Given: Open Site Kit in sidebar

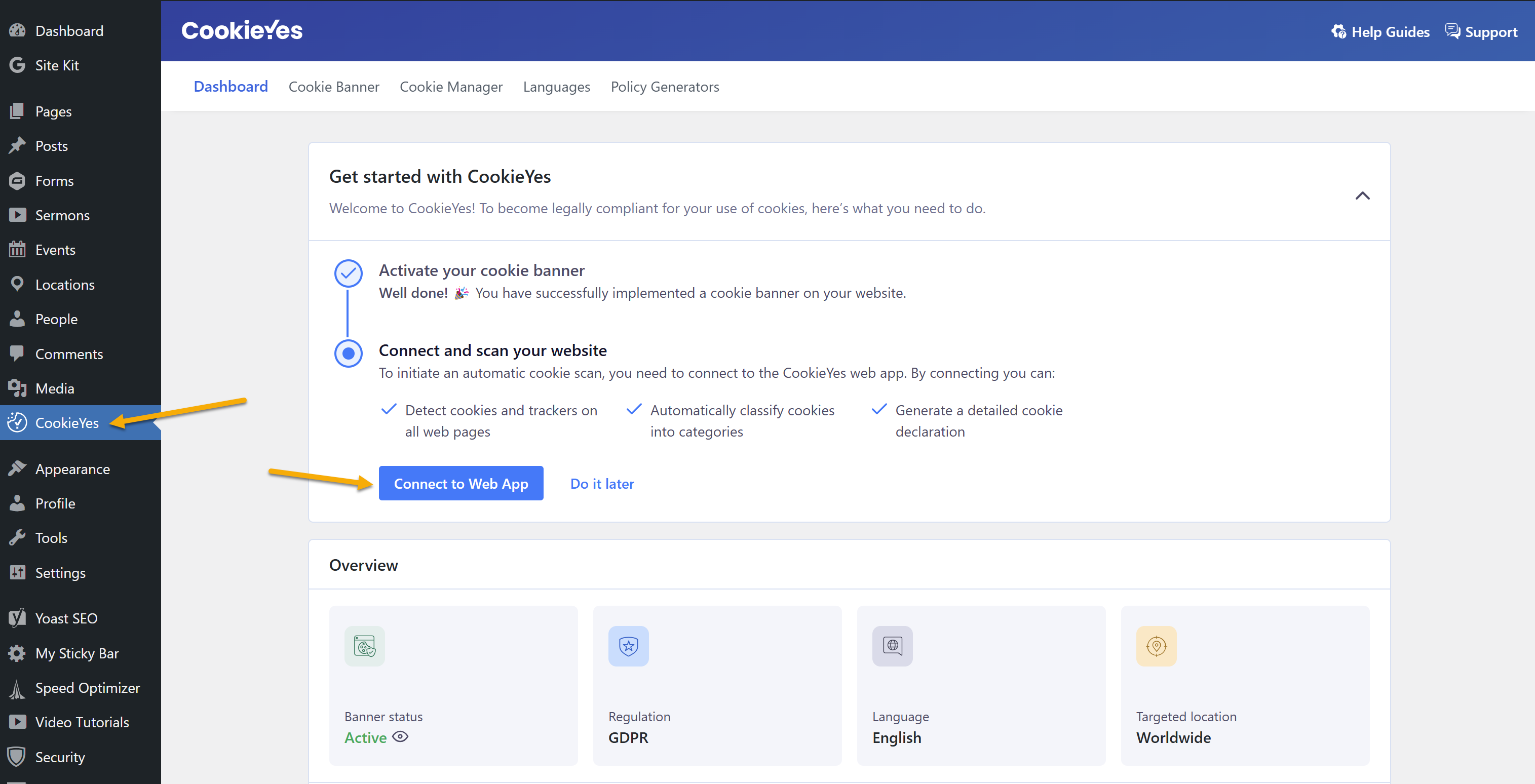Looking at the screenshot, I should 57,65.
